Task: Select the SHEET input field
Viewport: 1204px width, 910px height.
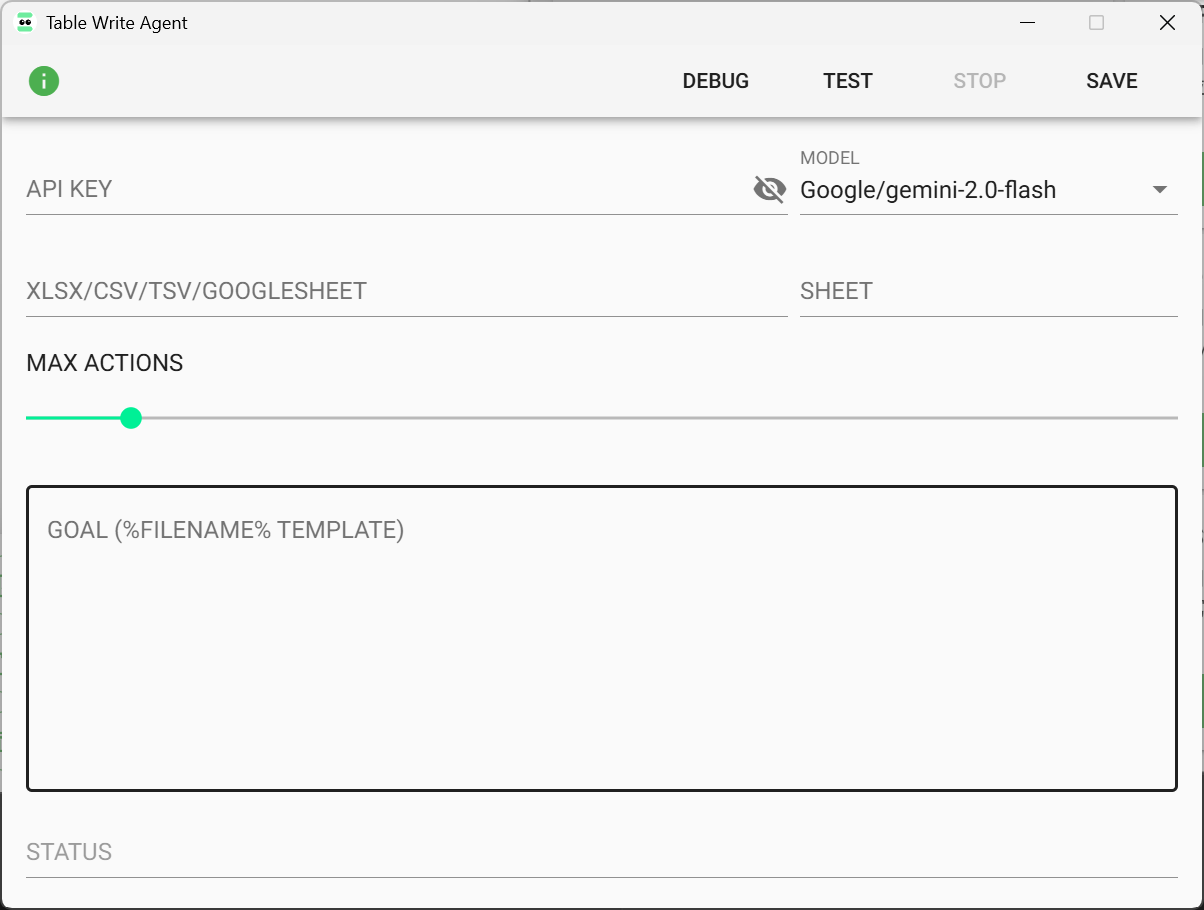Action: [x=987, y=292]
